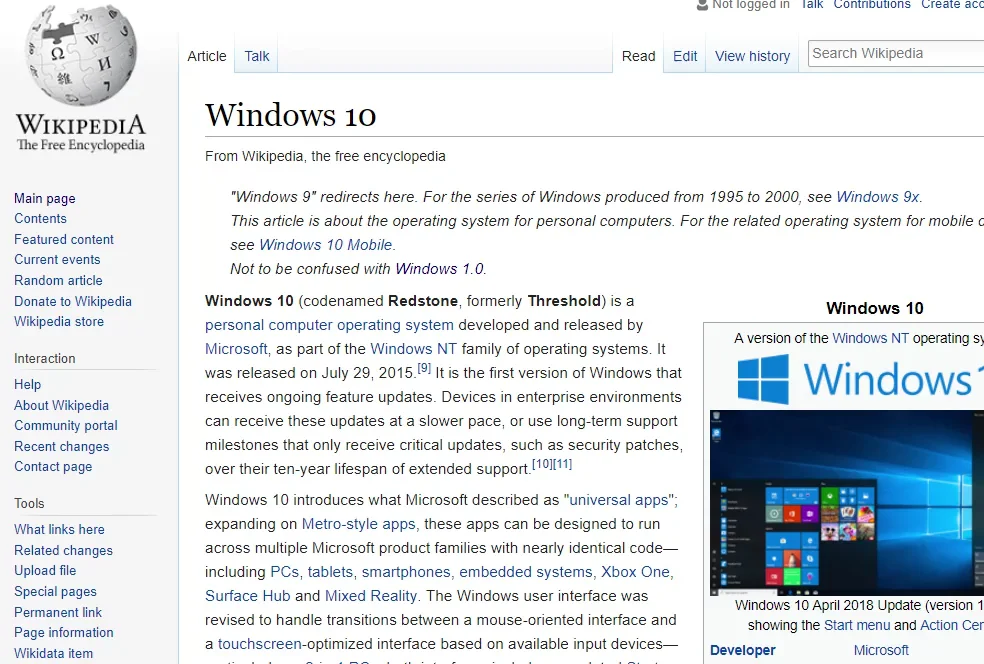Open the Contact page link
The height and width of the screenshot is (664, 984).
coord(53,466)
